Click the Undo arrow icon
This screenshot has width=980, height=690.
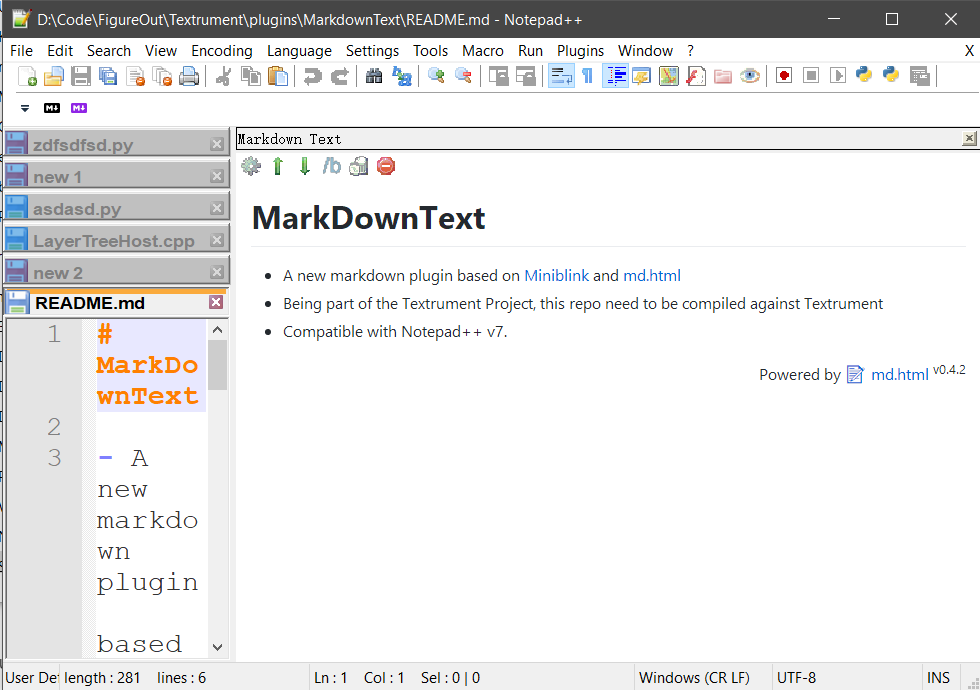312,76
